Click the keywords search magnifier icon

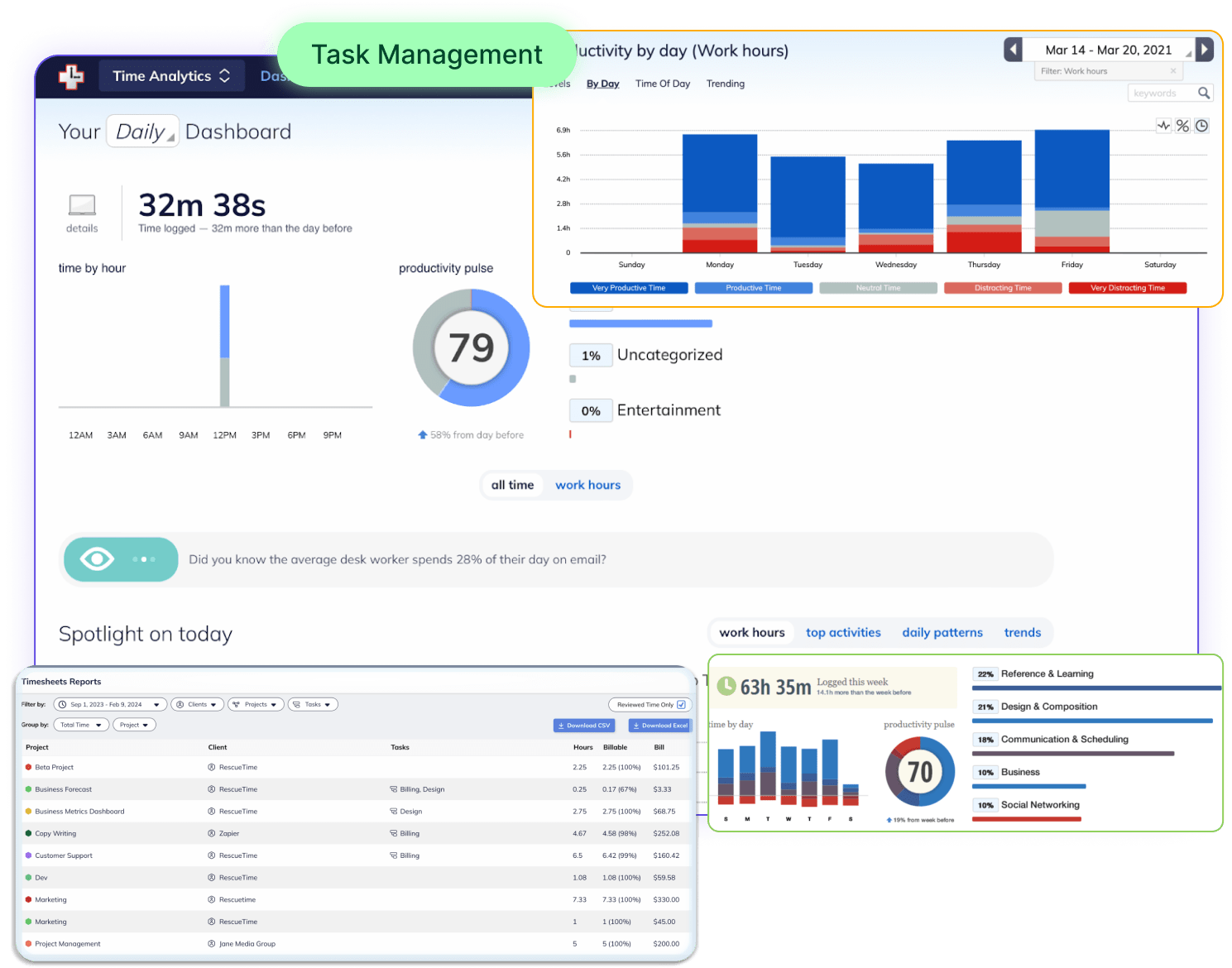point(1204,93)
